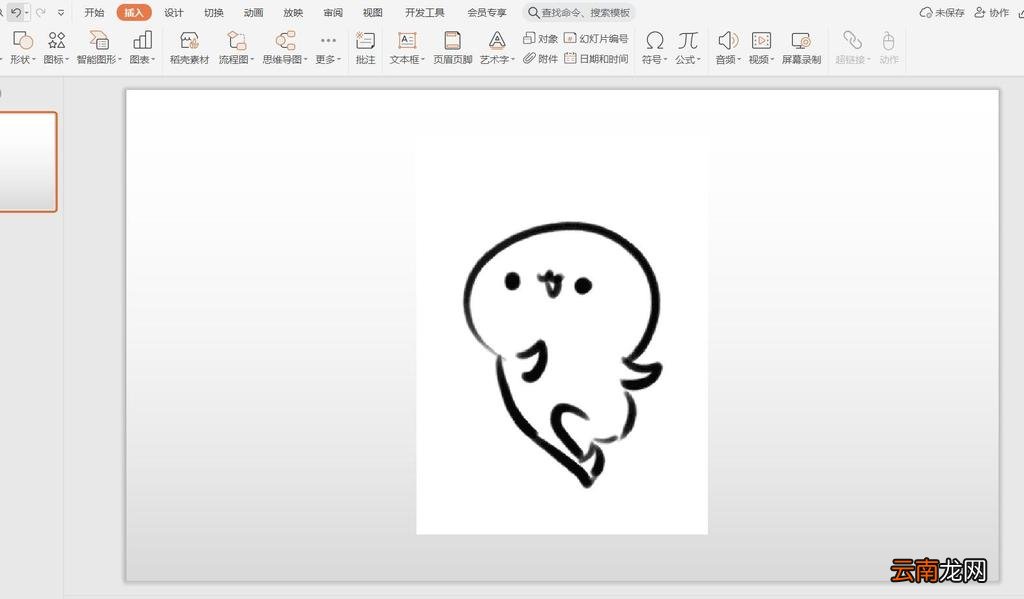Viewport: 1024px width, 599px height.
Task: Open the quick access toolbar customize arrow
Action: (61, 12)
